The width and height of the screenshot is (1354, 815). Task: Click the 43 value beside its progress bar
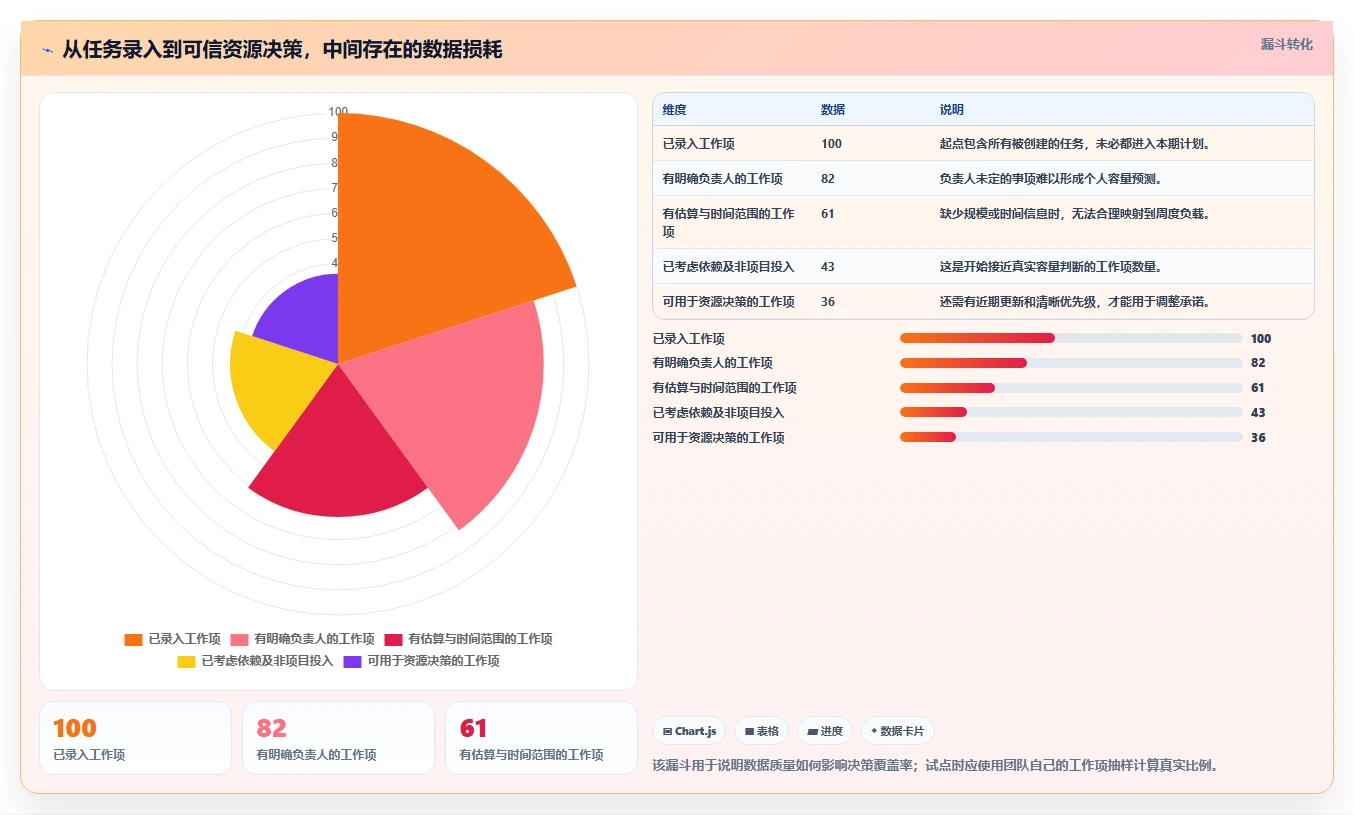[x=1258, y=413]
